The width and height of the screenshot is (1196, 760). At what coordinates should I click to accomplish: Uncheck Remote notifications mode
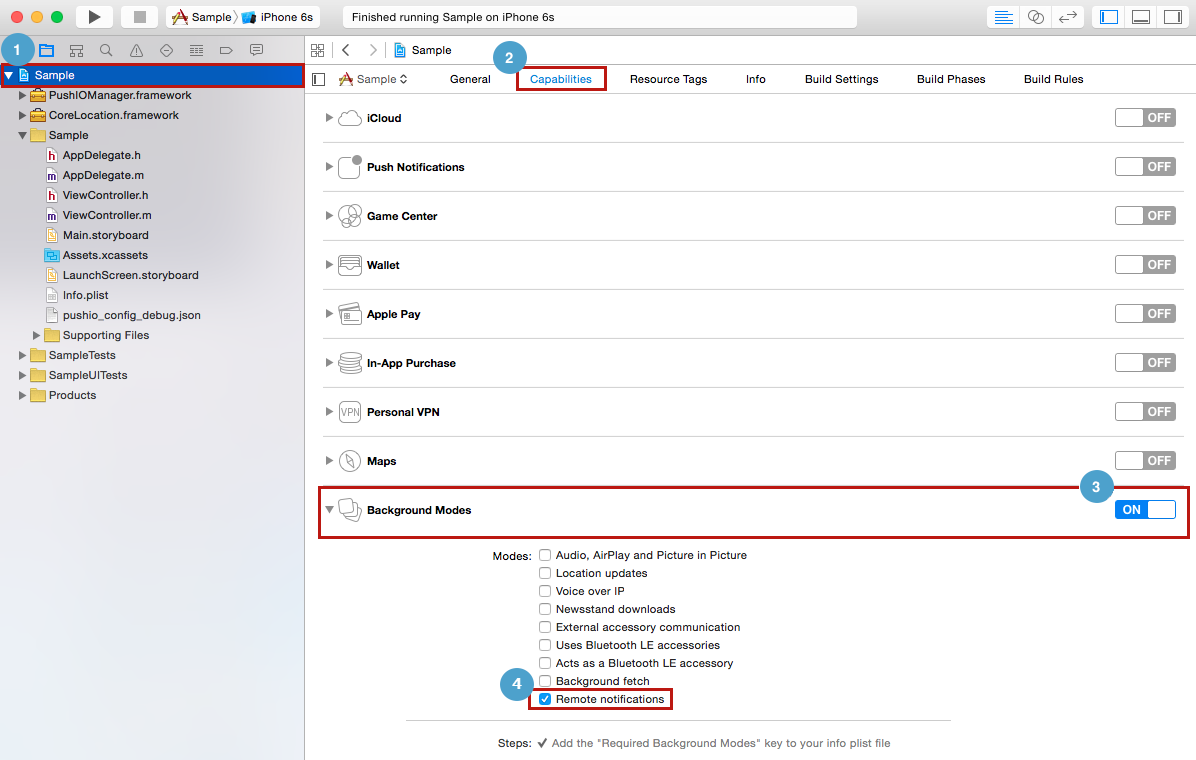[x=545, y=699]
